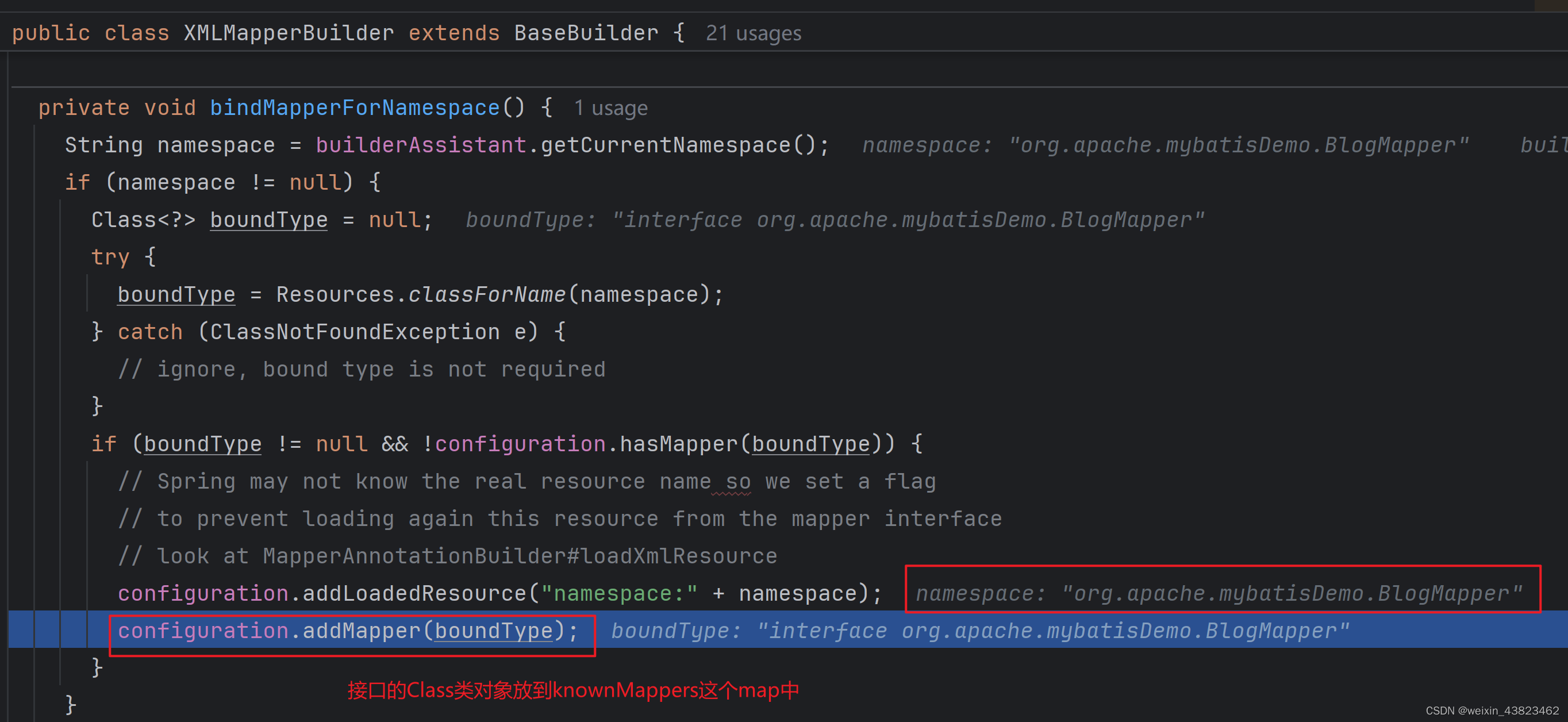Click the XMLMapperBuilder class name
The width and height of the screenshot is (1568, 722).
289,33
